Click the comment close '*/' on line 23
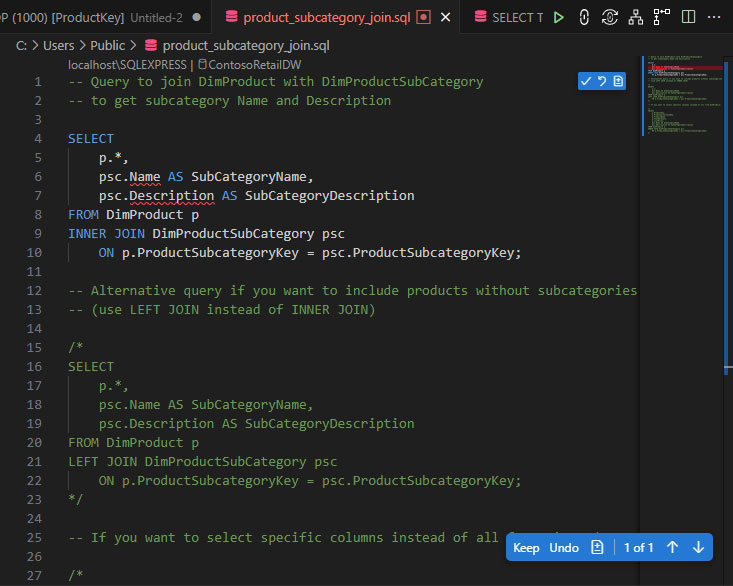The height and width of the screenshot is (586, 733). 76,500
